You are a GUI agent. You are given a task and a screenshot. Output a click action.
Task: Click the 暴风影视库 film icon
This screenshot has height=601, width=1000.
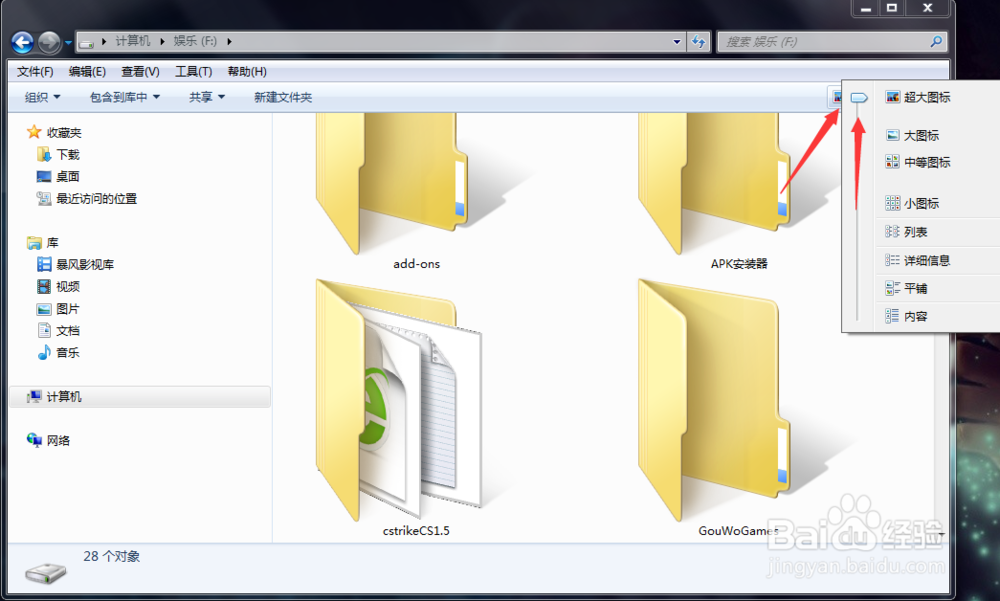pyautogui.click(x=44, y=264)
